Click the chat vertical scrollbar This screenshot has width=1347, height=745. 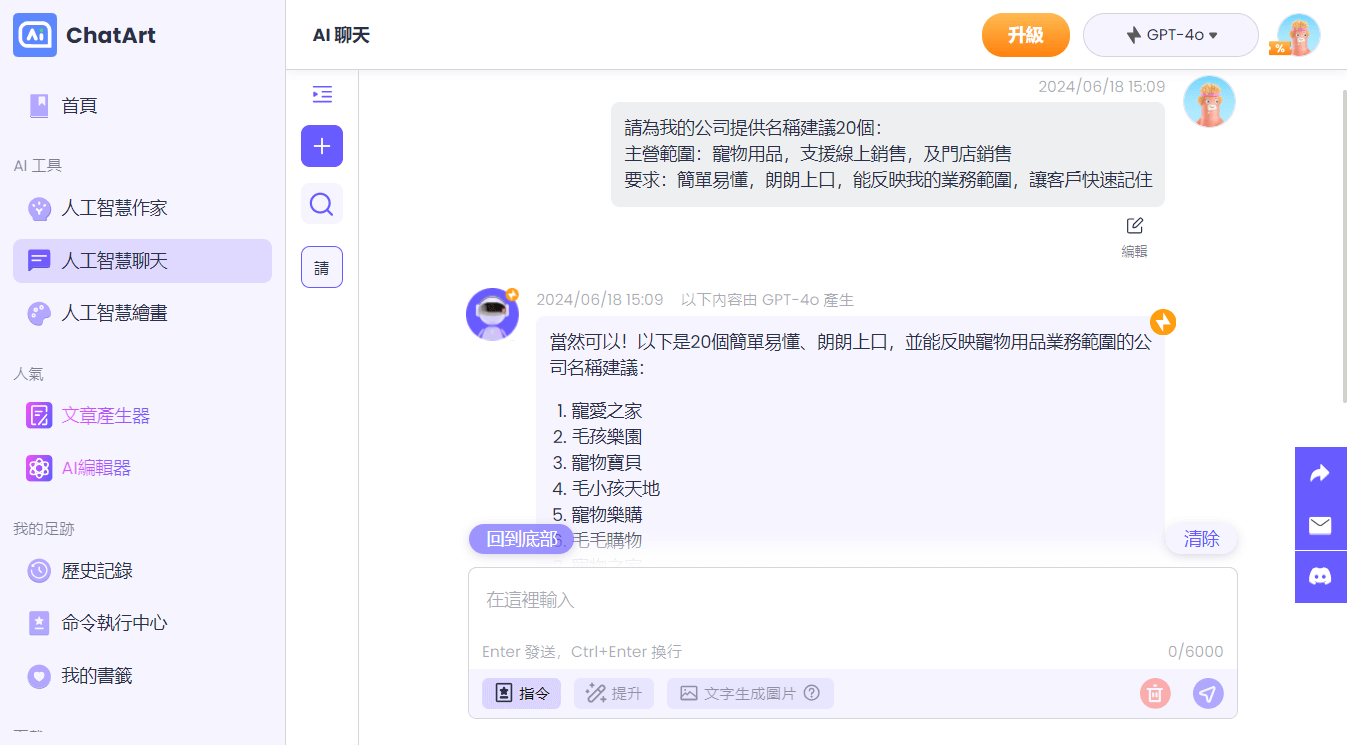(1343, 246)
